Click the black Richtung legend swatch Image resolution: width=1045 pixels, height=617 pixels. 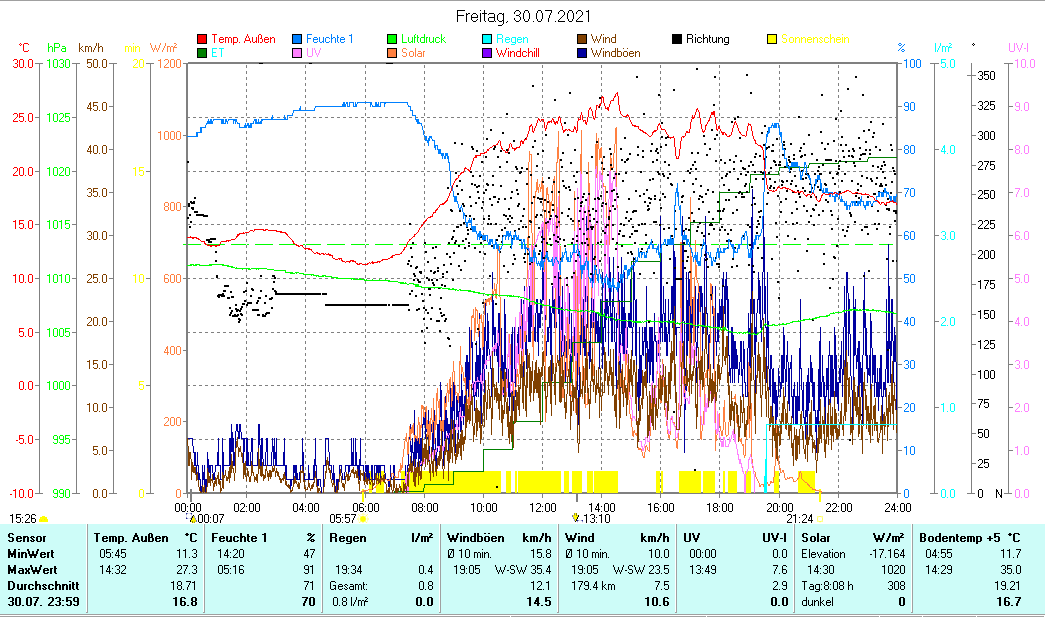(677, 39)
